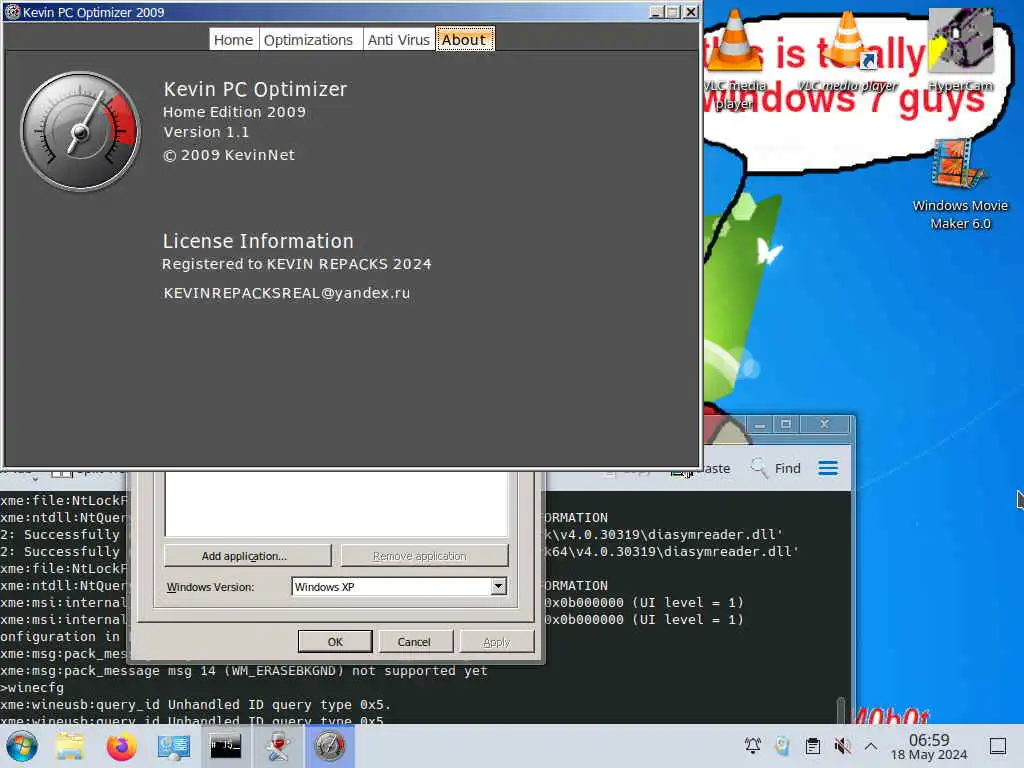
Task: Click the Home Edition 2009 text
Action: (234, 112)
